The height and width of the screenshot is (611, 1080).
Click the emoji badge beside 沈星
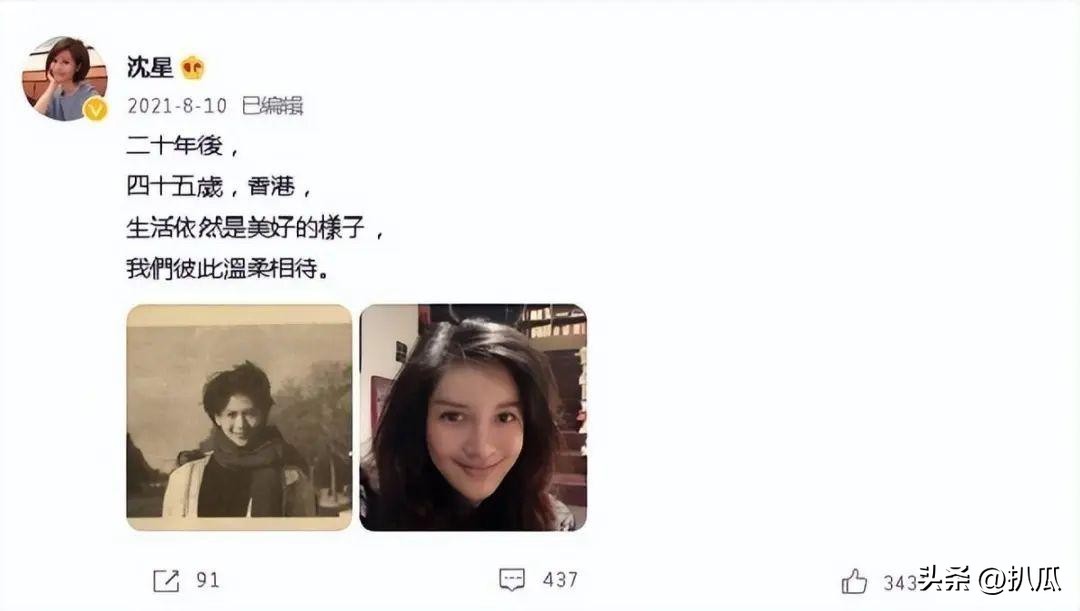pyautogui.click(x=193, y=68)
